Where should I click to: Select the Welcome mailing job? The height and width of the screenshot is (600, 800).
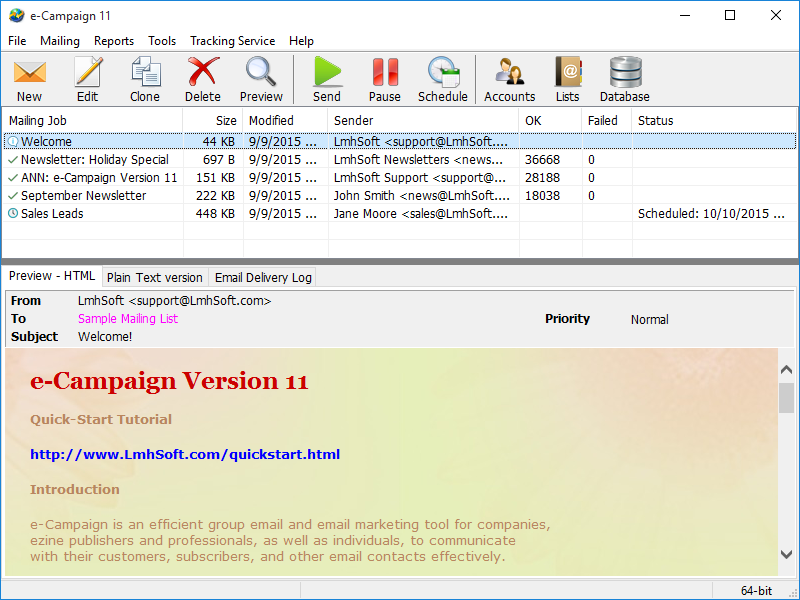399,141
